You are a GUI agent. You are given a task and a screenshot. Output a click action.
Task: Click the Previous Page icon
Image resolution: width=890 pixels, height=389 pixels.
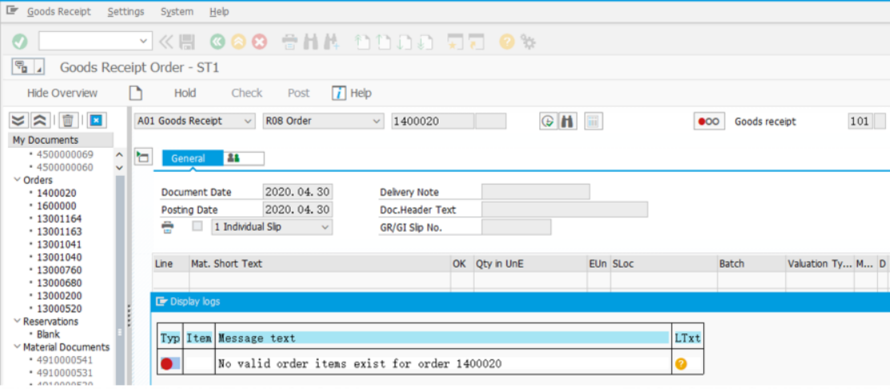[x=383, y=42]
